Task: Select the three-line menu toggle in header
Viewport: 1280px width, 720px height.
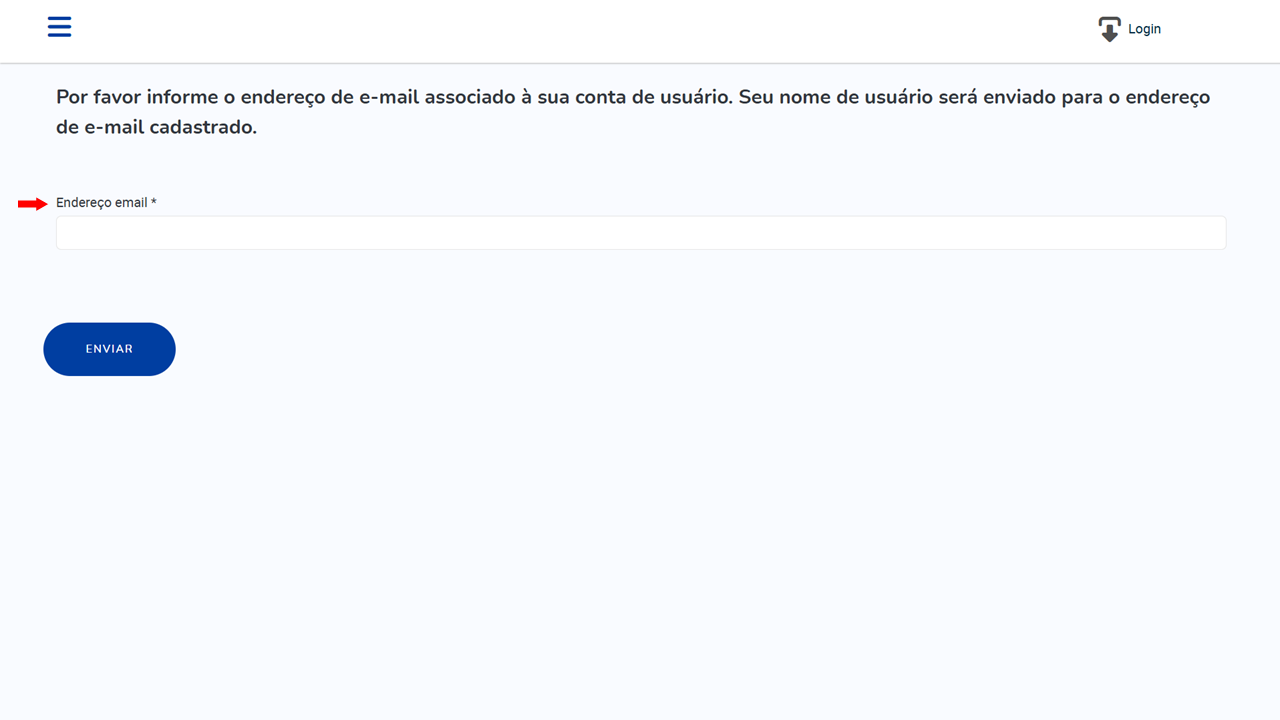Action: 59,27
